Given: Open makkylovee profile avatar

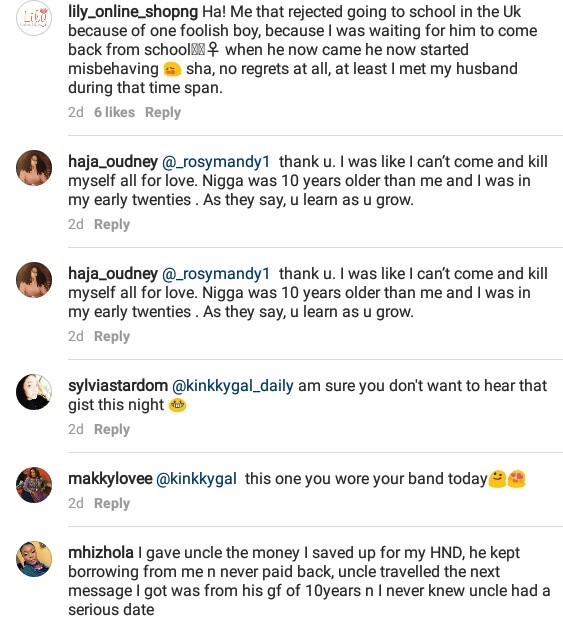Looking at the screenshot, I should coord(34,485).
